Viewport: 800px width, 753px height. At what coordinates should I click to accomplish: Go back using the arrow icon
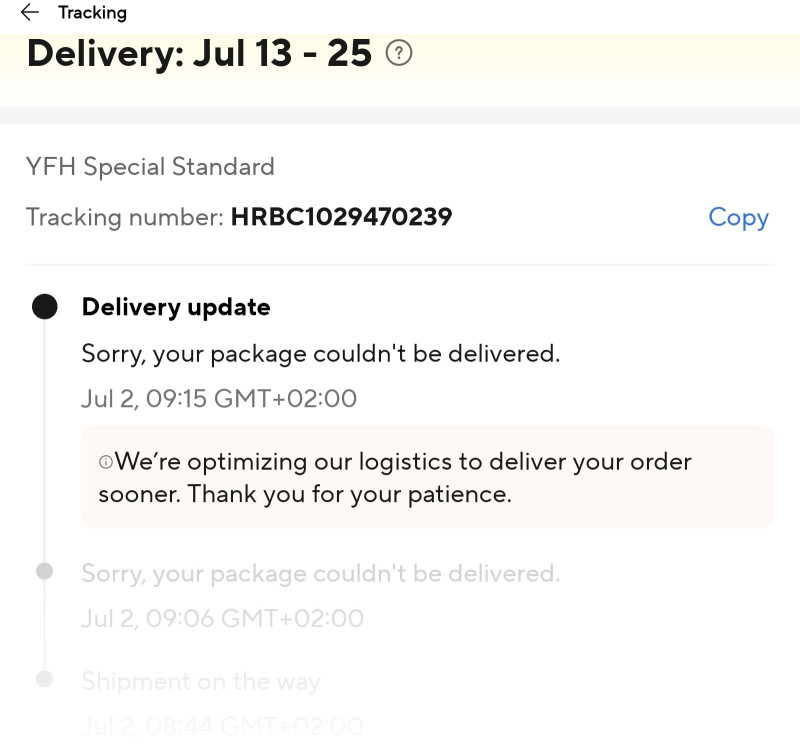point(30,13)
